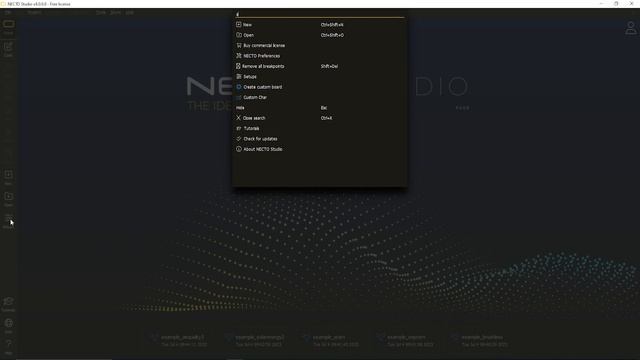The height and width of the screenshot is (360, 640).
Task: Click the Hide entry with Esc shortcut
Action: (320, 108)
